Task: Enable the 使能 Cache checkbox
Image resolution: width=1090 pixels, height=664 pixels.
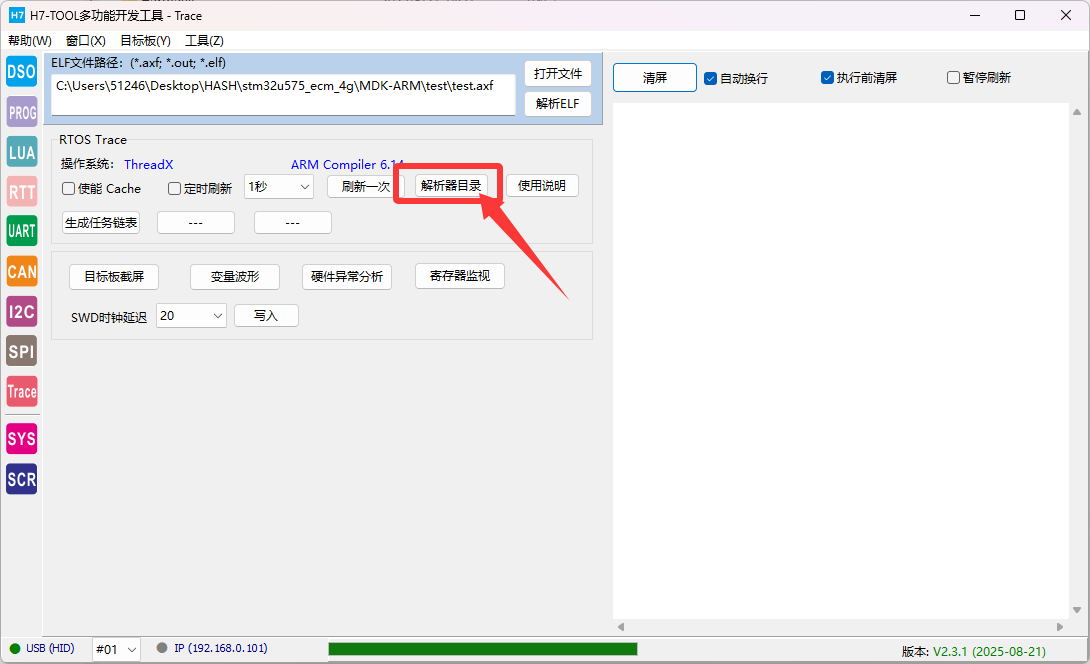Action: pyautogui.click(x=69, y=188)
